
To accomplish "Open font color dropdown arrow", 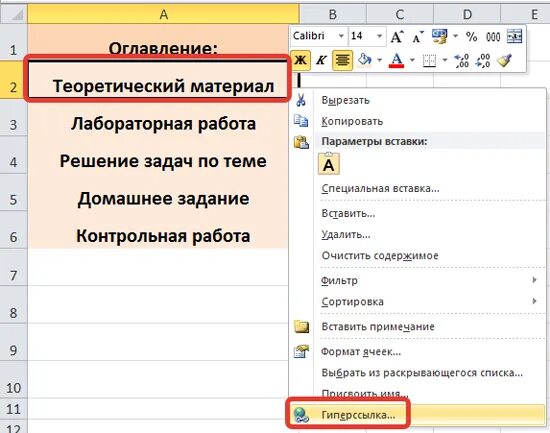I will [x=412, y=60].
